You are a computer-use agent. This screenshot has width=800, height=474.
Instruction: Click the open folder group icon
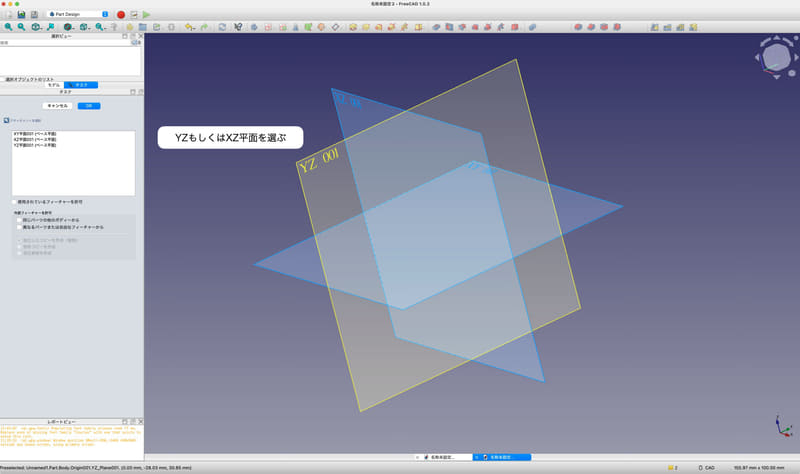coord(143,27)
